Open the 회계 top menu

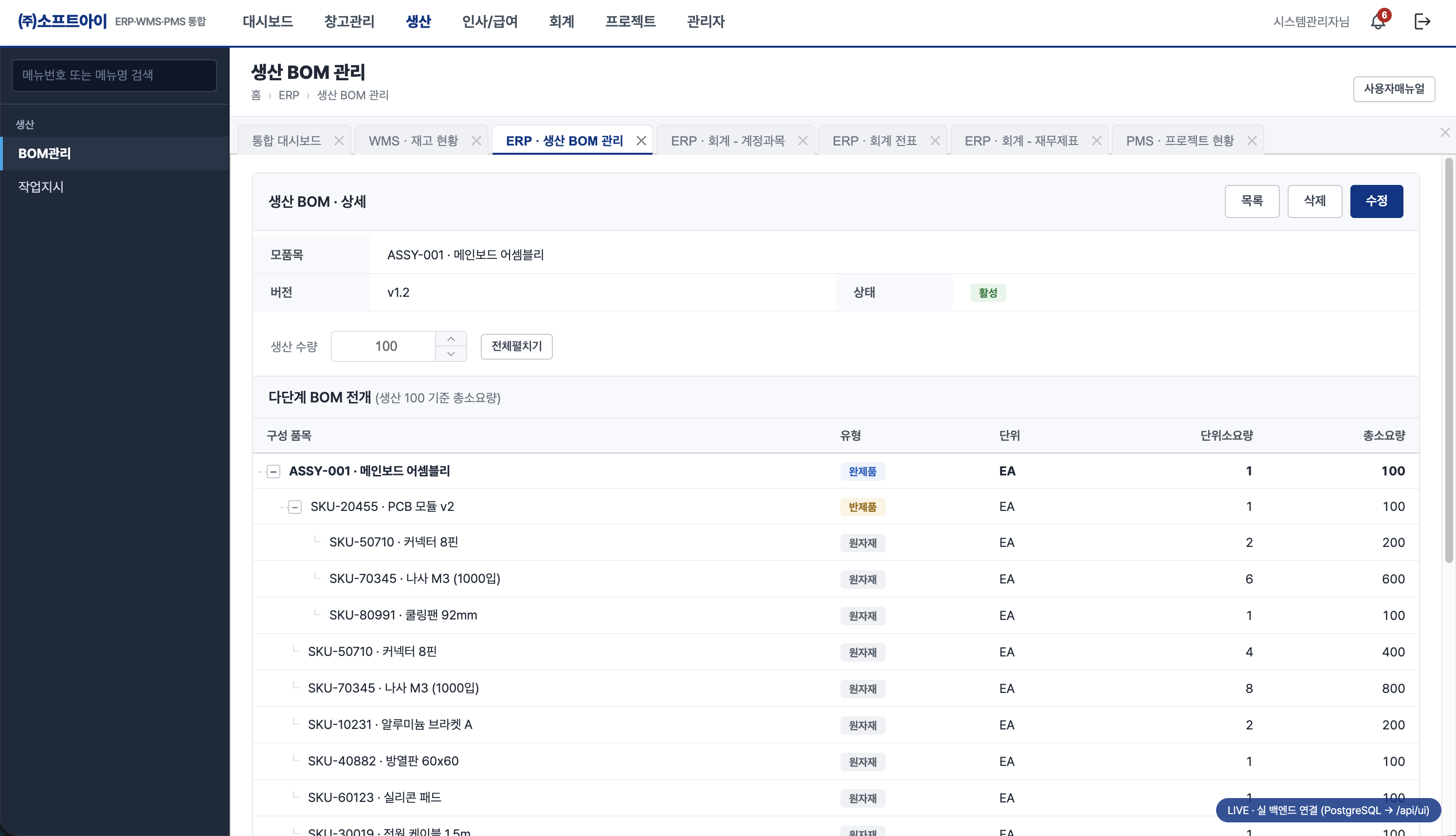(562, 22)
